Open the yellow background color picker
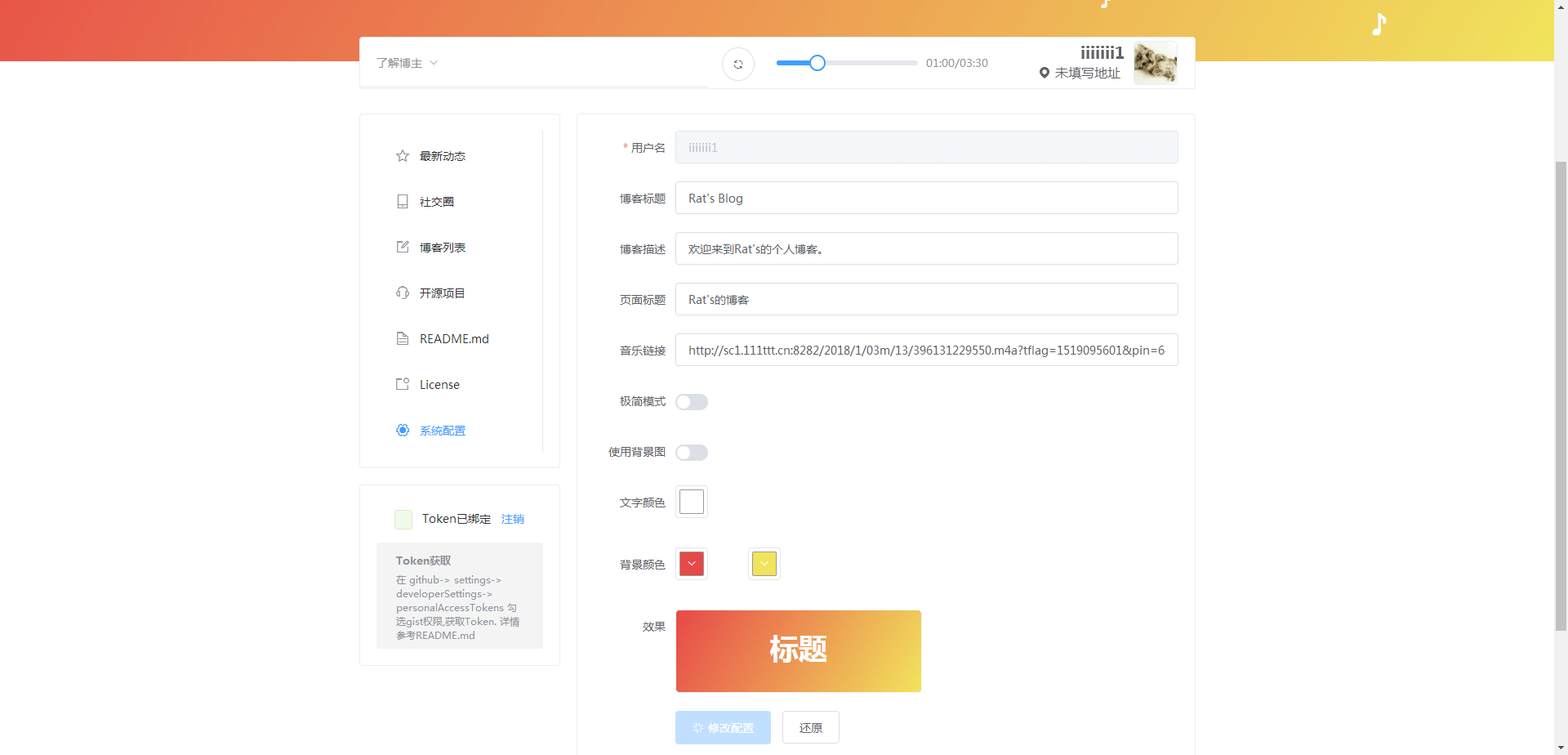The width and height of the screenshot is (1568, 755). [x=764, y=564]
